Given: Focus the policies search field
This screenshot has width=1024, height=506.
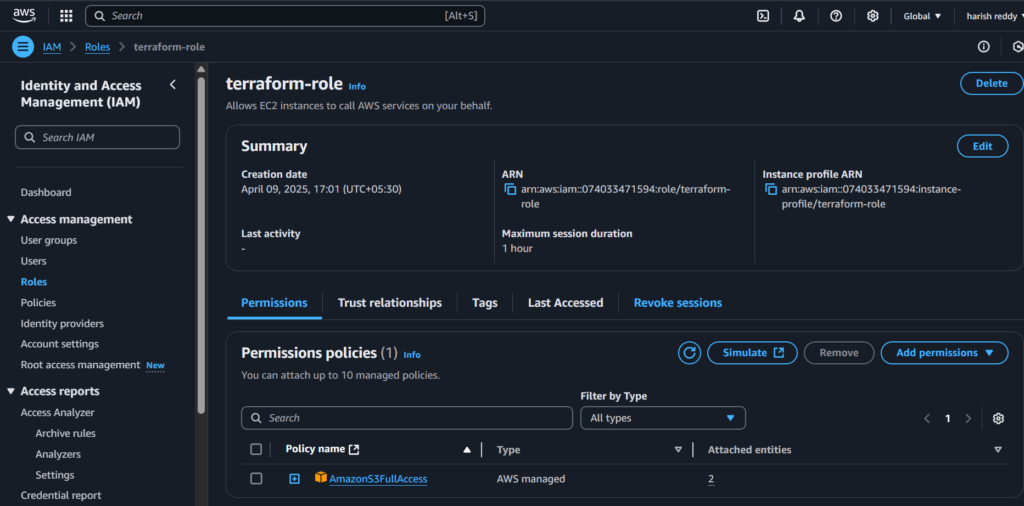Looking at the screenshot, I should click(407, 418).
